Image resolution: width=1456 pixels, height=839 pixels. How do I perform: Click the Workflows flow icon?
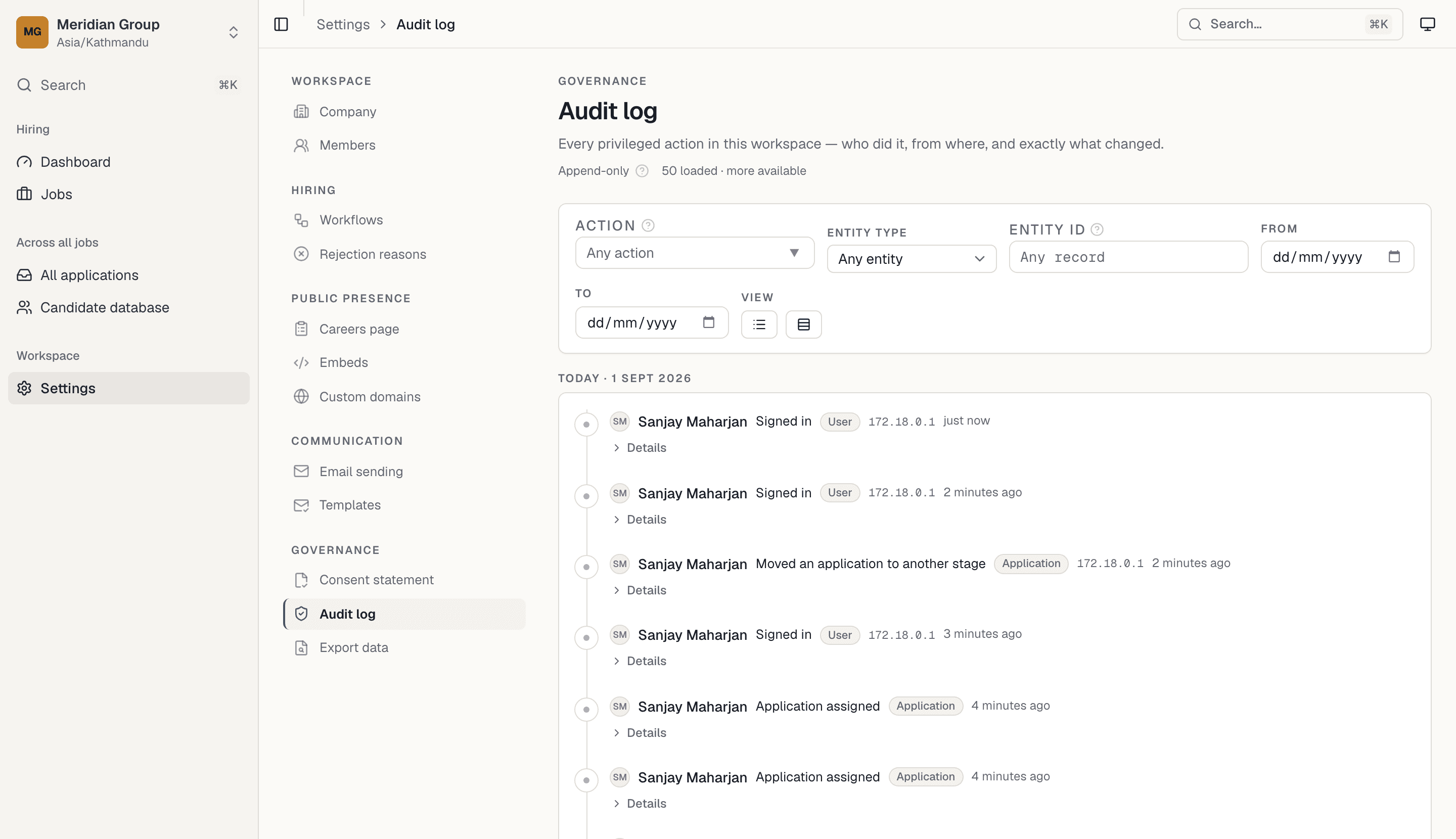pos(301,220)
